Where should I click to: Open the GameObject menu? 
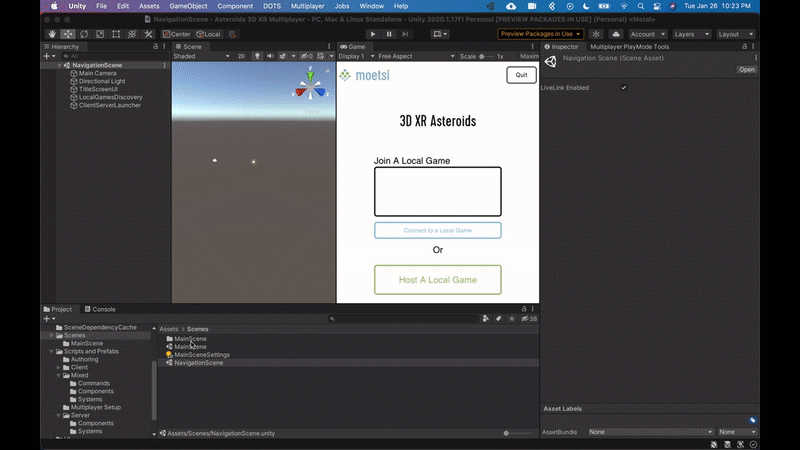[186, 6]
